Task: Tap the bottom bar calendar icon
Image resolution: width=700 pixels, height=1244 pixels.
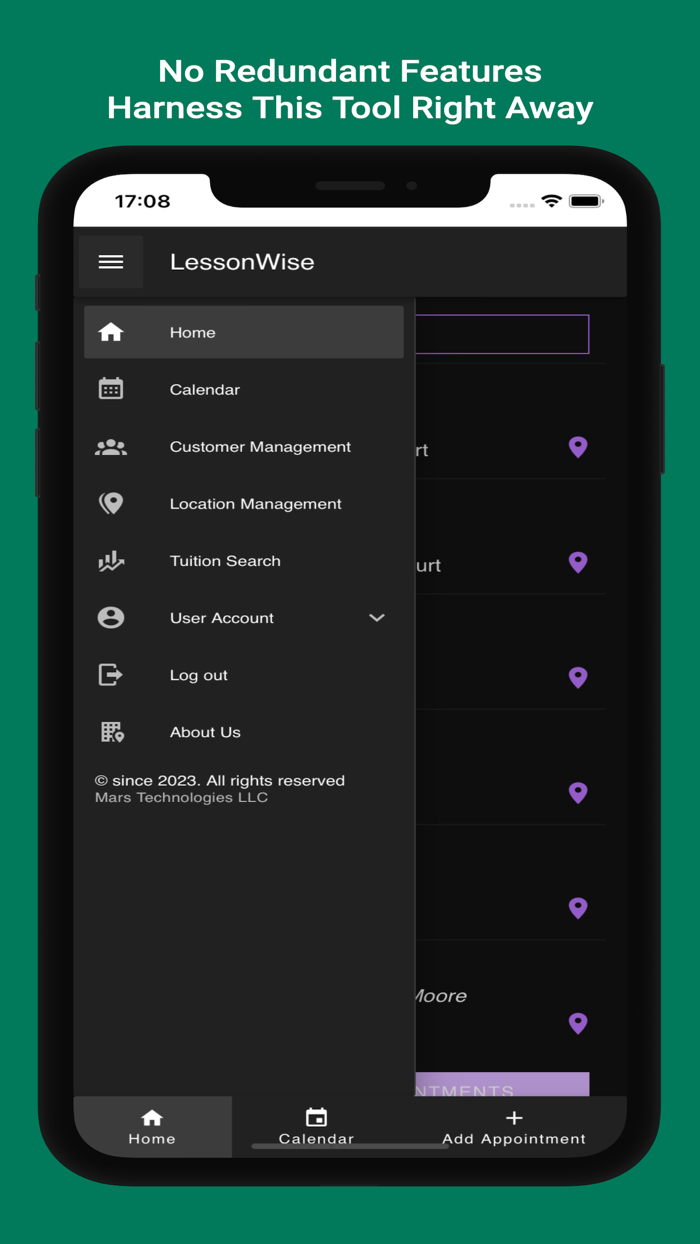Action: [316, 1117]
